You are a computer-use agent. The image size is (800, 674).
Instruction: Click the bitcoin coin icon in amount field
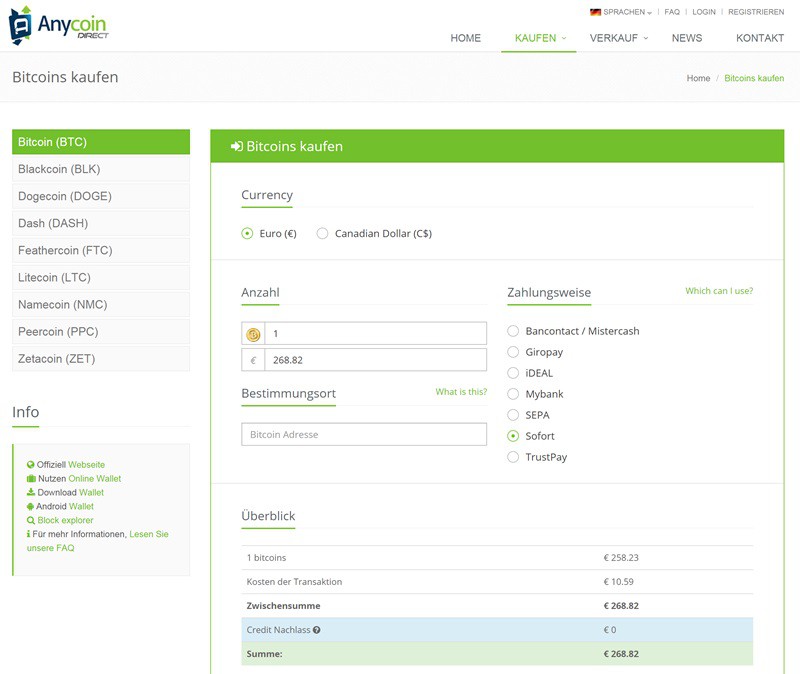253,334
